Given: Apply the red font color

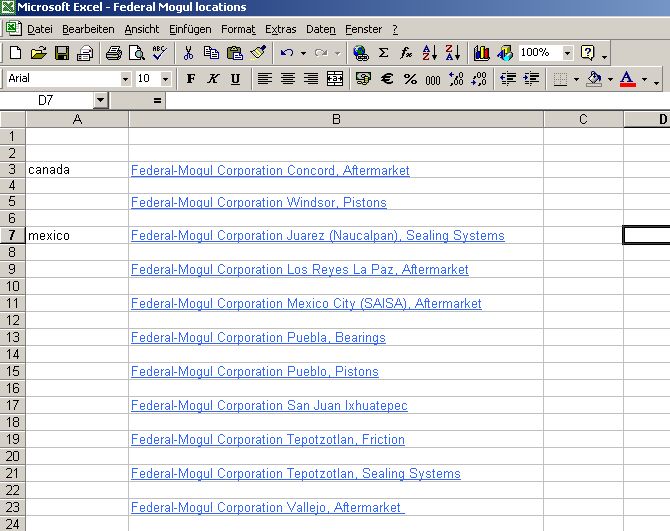Looking at the screenshot, I should [627, 79].
